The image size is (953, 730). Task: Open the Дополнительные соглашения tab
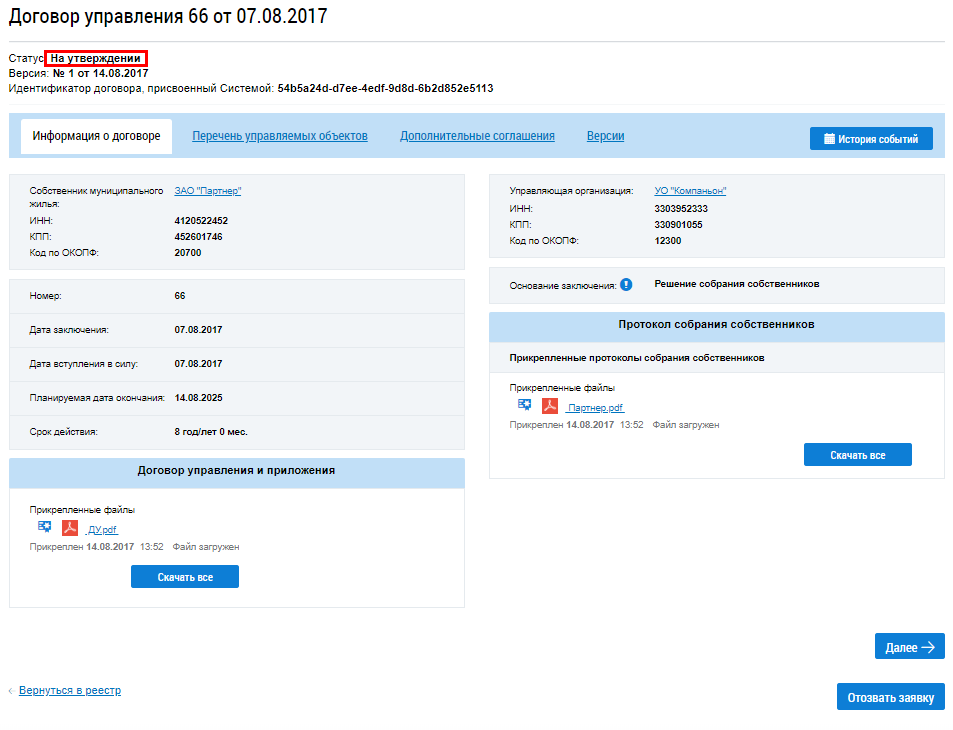[x=477, y=136]
